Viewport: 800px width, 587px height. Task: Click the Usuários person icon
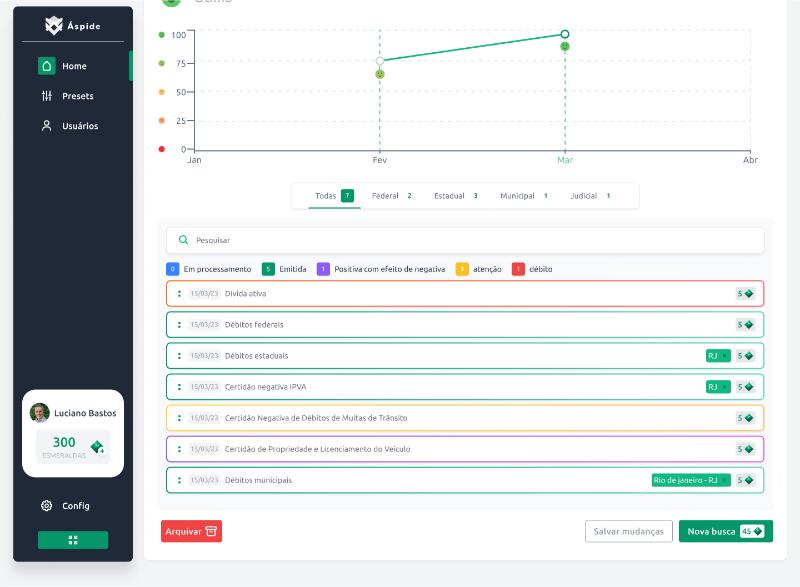pyautogui.click(x=46, y=125)
